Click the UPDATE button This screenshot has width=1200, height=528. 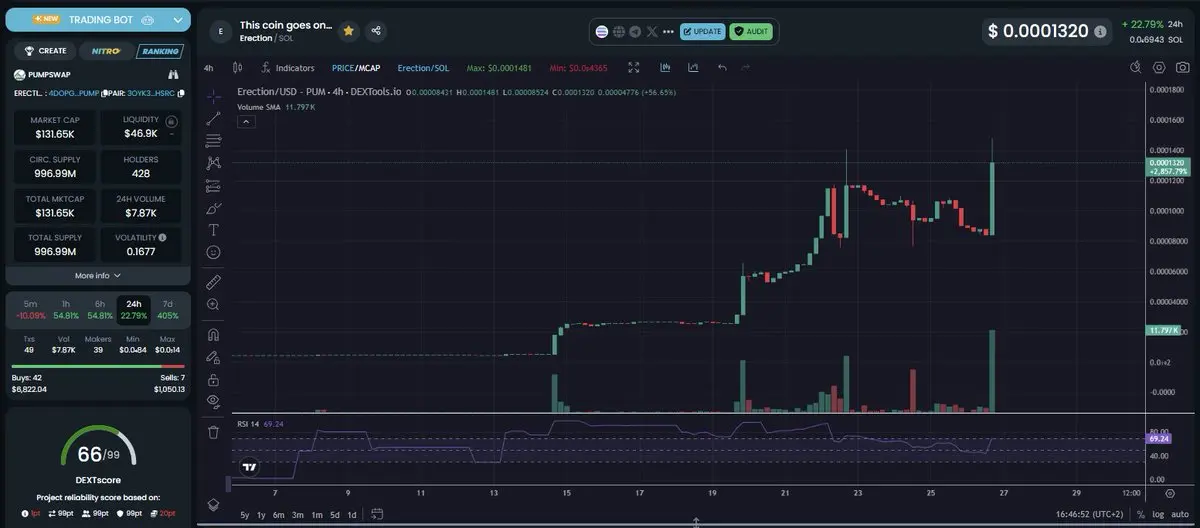(x=703, y=32)
